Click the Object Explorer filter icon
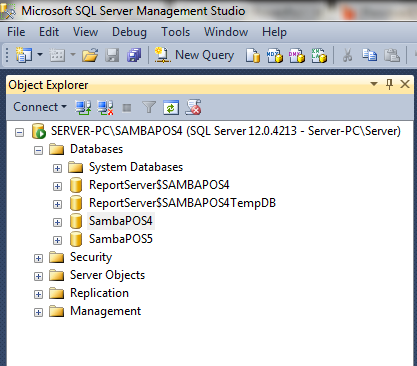Viewport: 417px width, 366px height. tap(149, 107)
